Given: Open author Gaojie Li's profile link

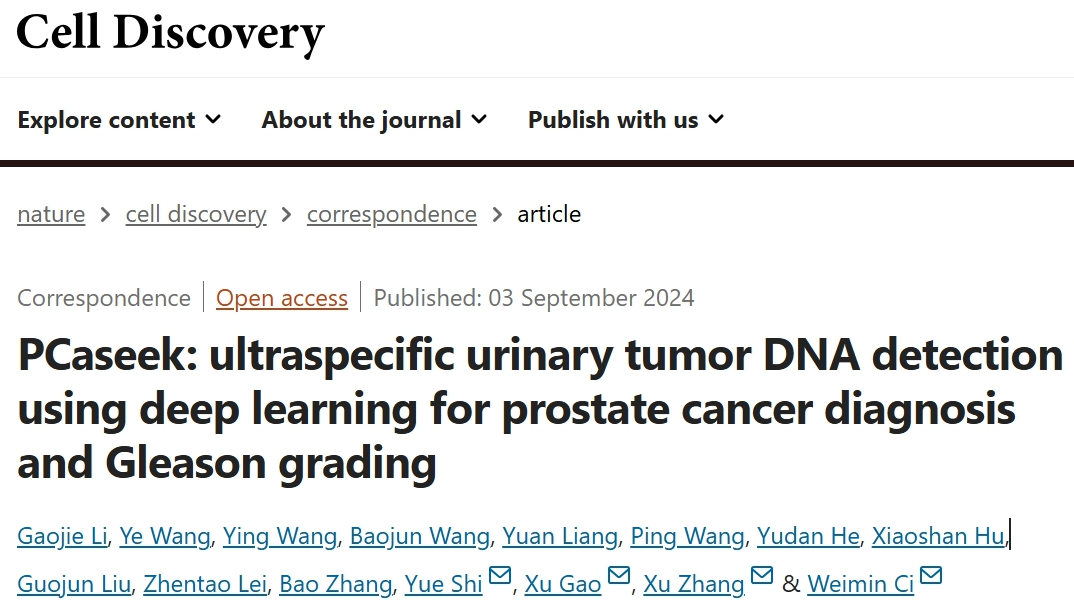Looking at the screenshot, I should point(62,536).
